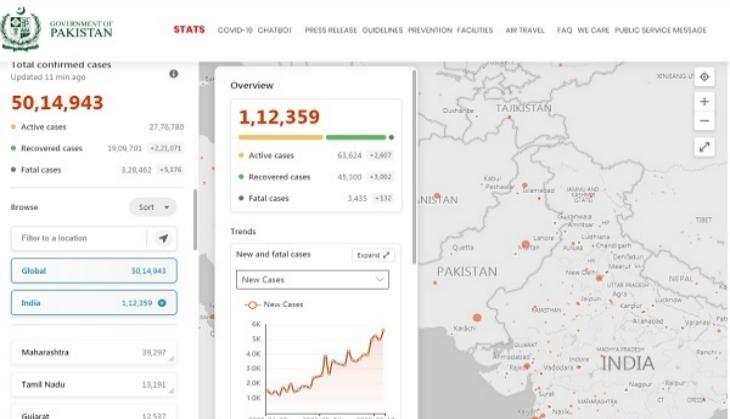
Task: Select the India row
Action: 94,303
